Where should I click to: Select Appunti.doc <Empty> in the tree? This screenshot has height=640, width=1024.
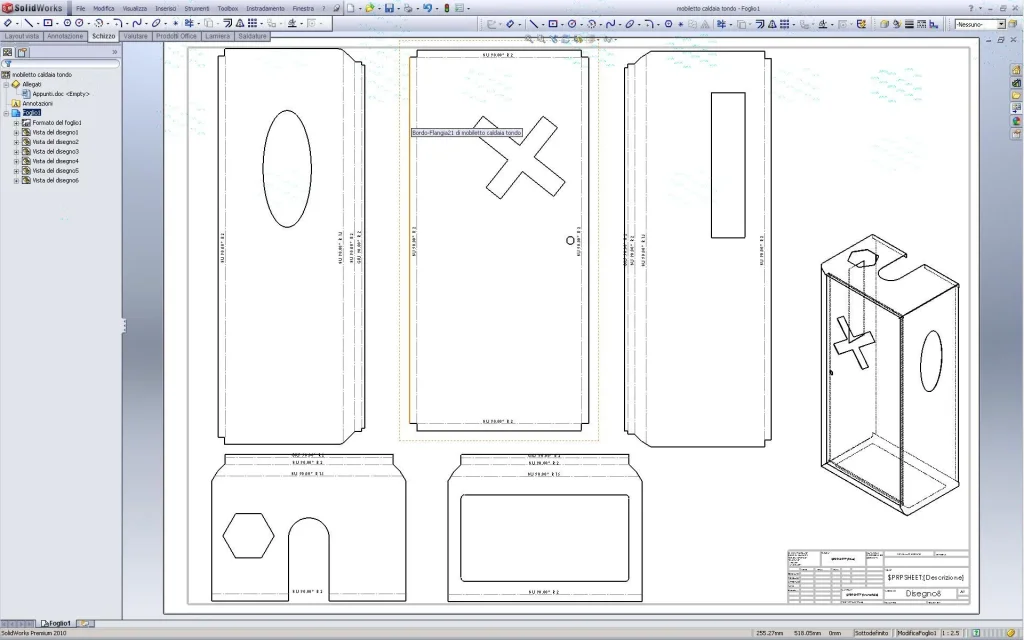tap(61, 94)
